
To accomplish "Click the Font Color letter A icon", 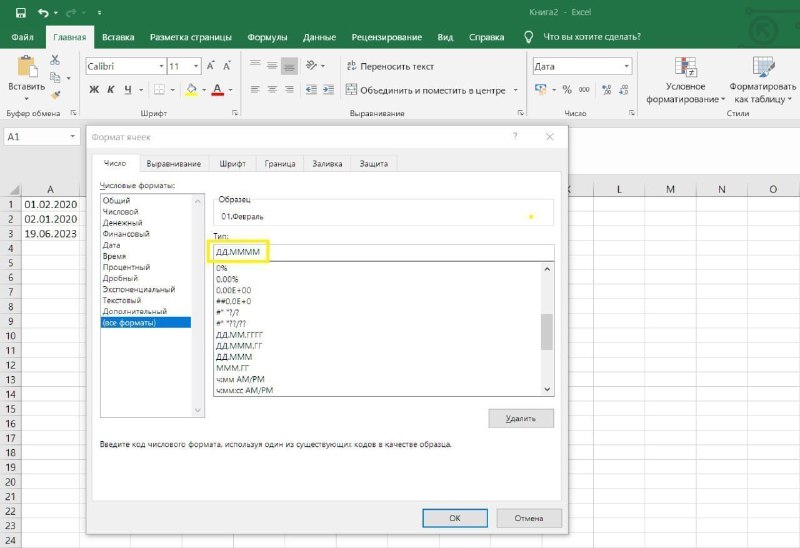I will pyautogui.click(x=218, y=90).
